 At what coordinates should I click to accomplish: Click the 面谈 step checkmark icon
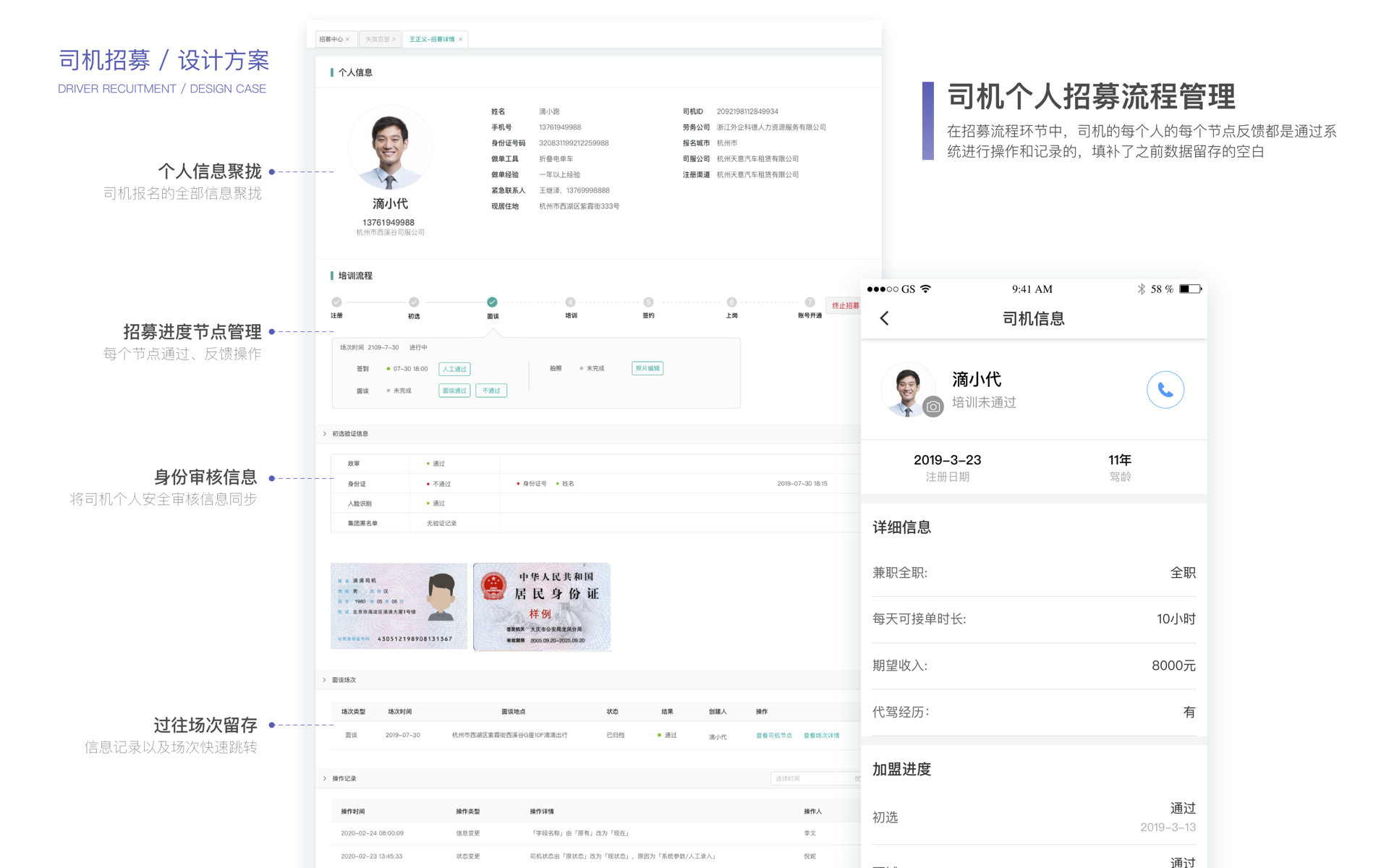pyautogui.click(x=492, y=302)
